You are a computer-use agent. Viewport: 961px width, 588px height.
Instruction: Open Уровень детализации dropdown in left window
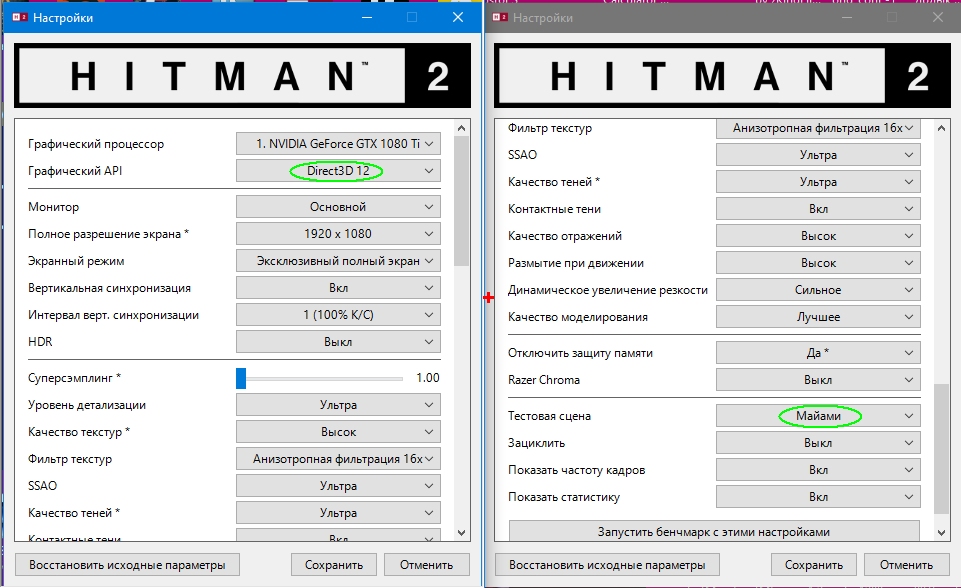[338, 405]
